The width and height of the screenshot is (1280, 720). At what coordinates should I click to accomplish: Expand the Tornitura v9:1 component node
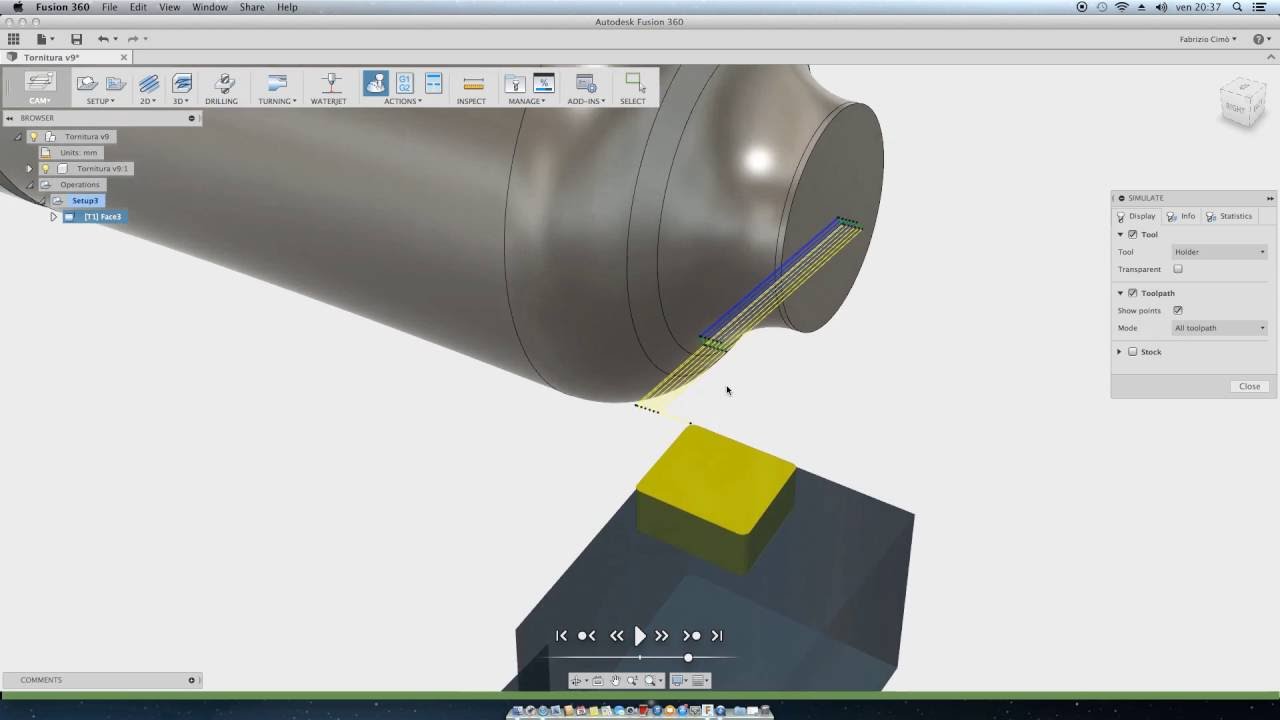coord(29,169)
